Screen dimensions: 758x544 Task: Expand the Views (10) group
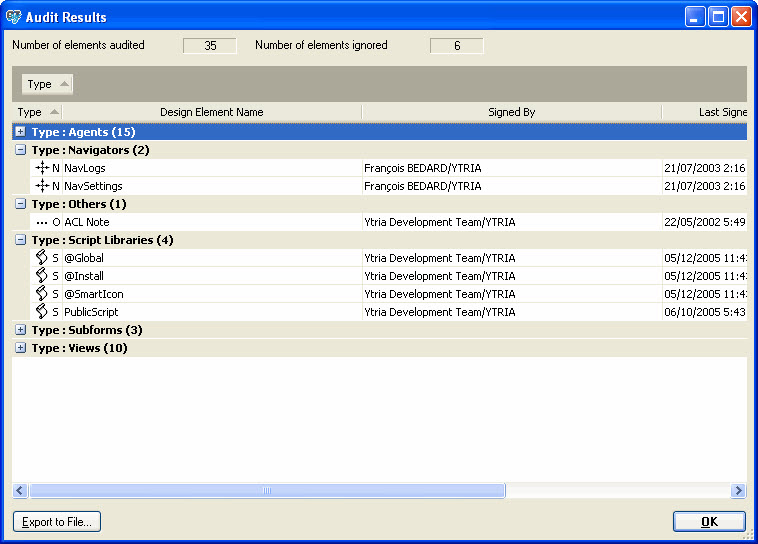point(21,348)
